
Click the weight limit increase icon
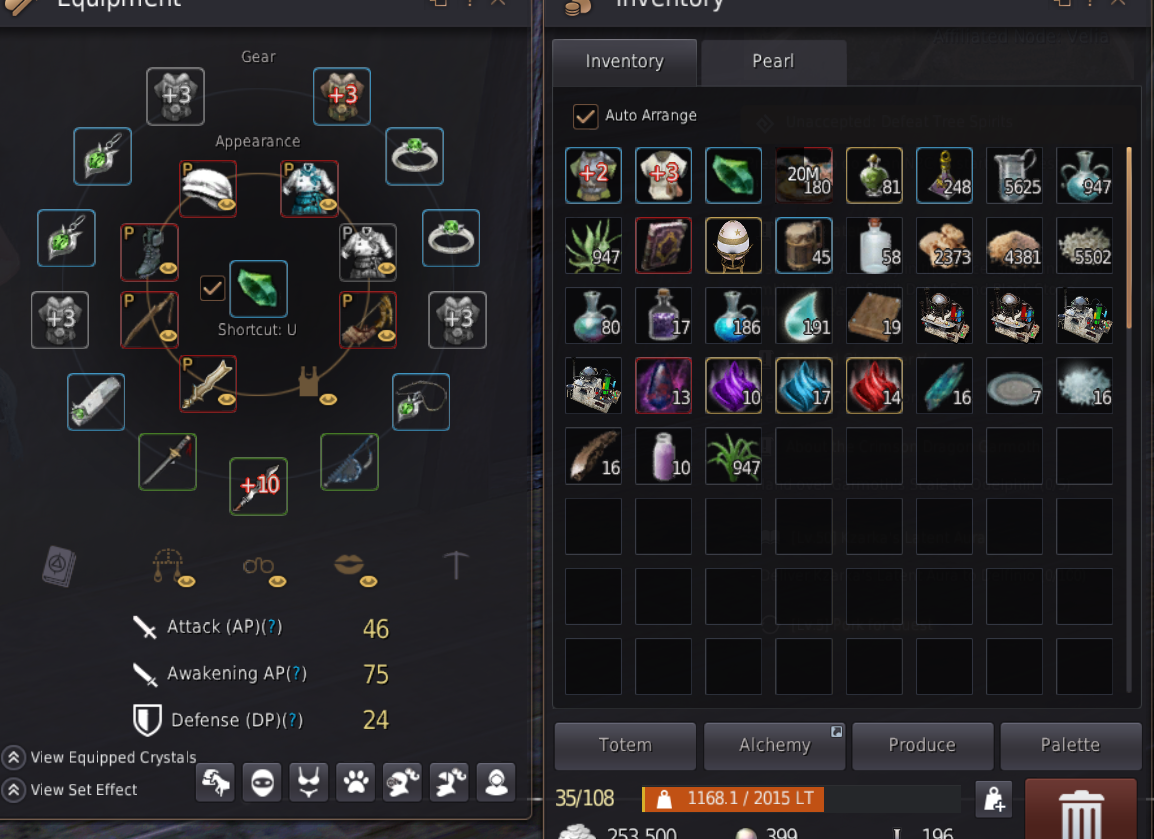point(994,799)
